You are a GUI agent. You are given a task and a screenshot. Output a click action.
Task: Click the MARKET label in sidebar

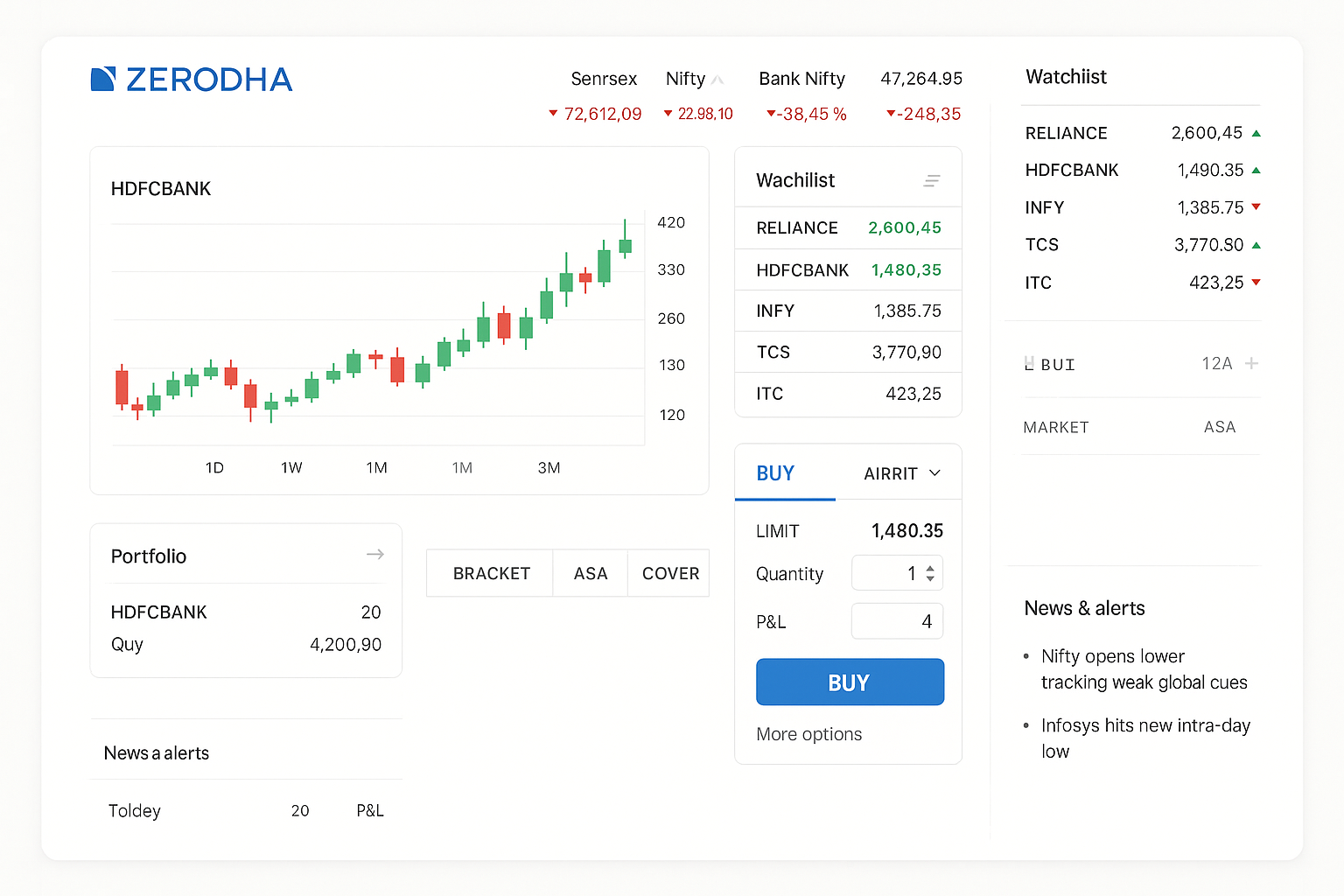click(1056, 427)
